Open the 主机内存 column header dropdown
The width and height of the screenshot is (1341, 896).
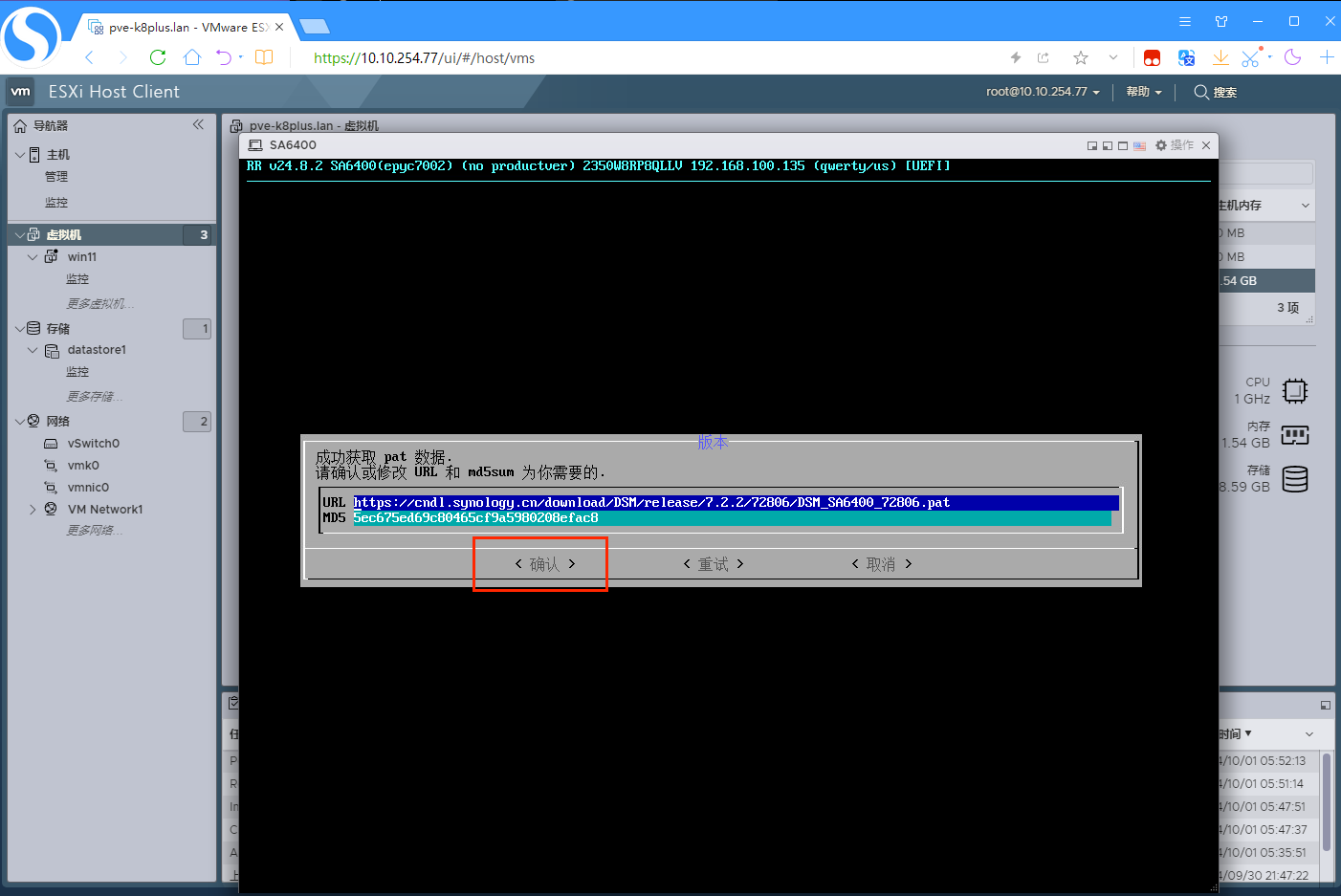(1306, 206)
